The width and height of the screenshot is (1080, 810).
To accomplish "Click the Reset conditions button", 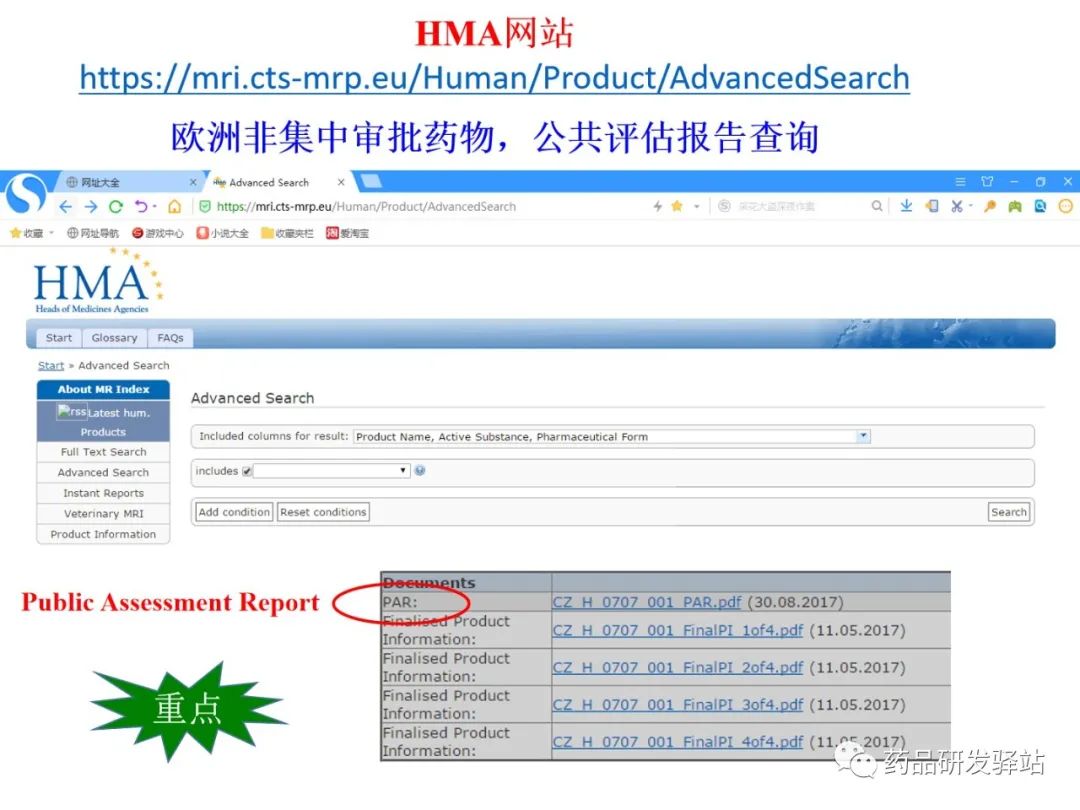I will pyautogui.click(x=323, y=512).
